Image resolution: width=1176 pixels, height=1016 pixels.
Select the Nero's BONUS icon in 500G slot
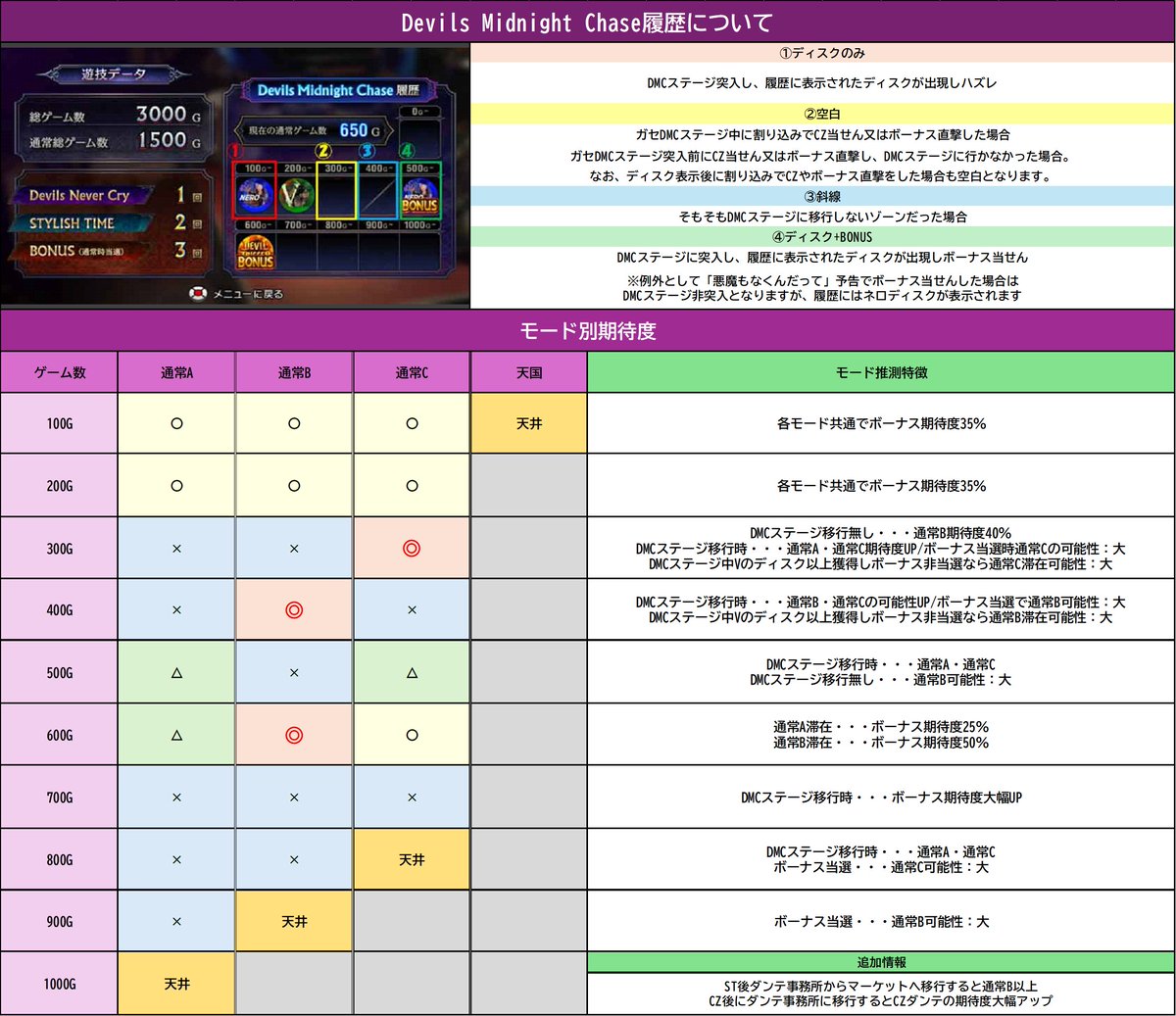(x=420, y=196)
